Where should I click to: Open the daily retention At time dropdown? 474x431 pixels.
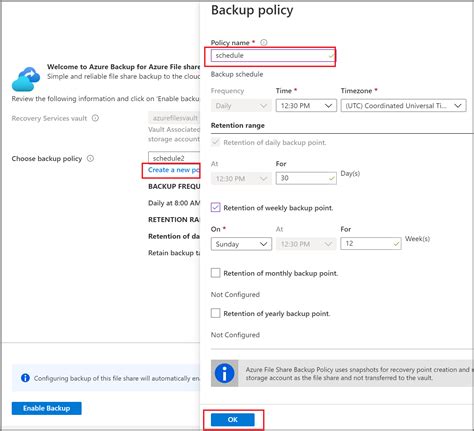point(241,179)
